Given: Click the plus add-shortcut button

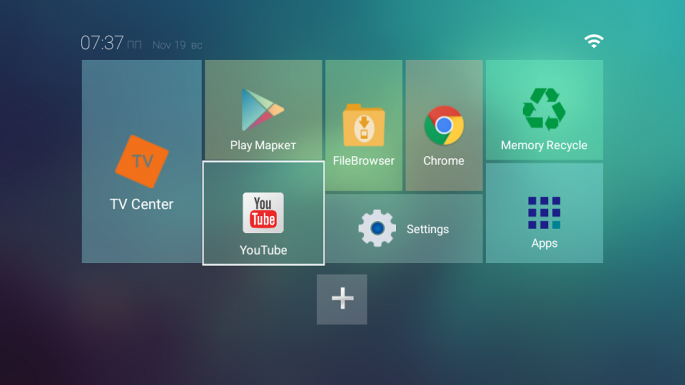Looking at the screenshot, I should point(342,299).
